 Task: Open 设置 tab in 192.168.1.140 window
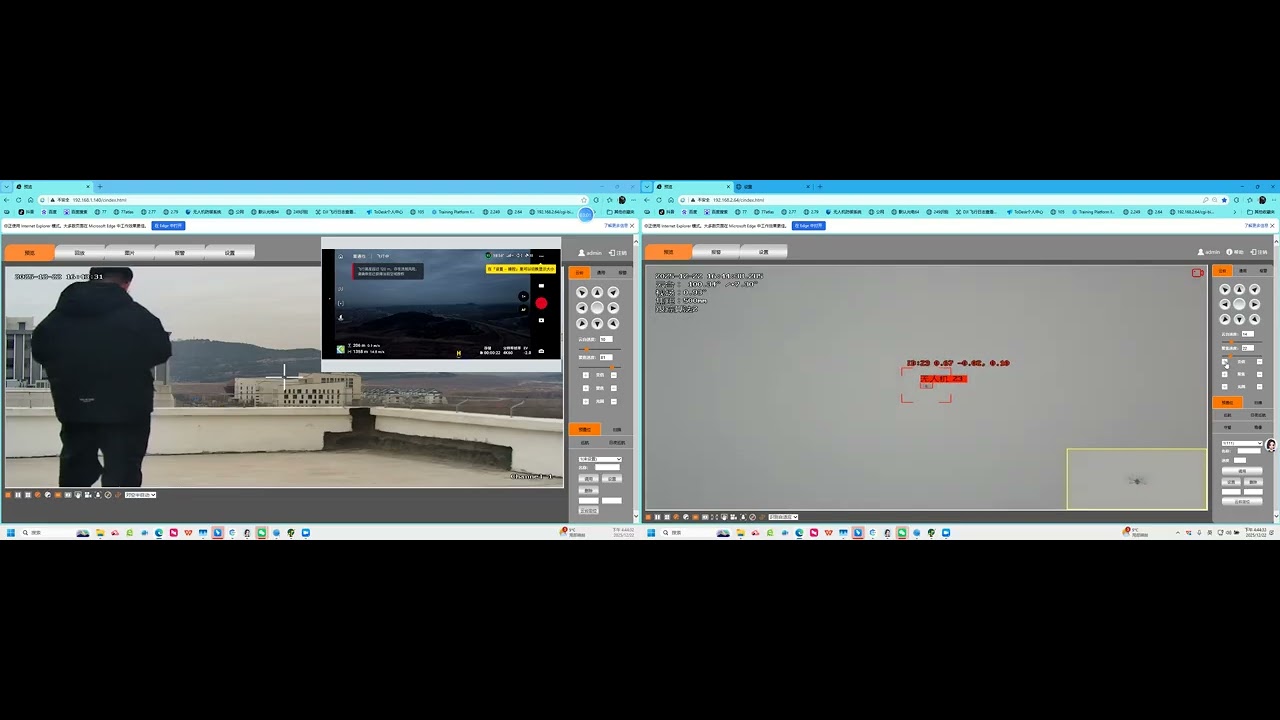229,253
